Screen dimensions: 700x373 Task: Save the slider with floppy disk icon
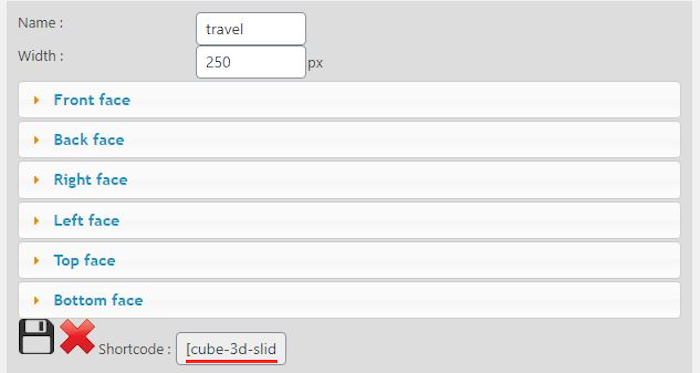[x=37, y=337]
